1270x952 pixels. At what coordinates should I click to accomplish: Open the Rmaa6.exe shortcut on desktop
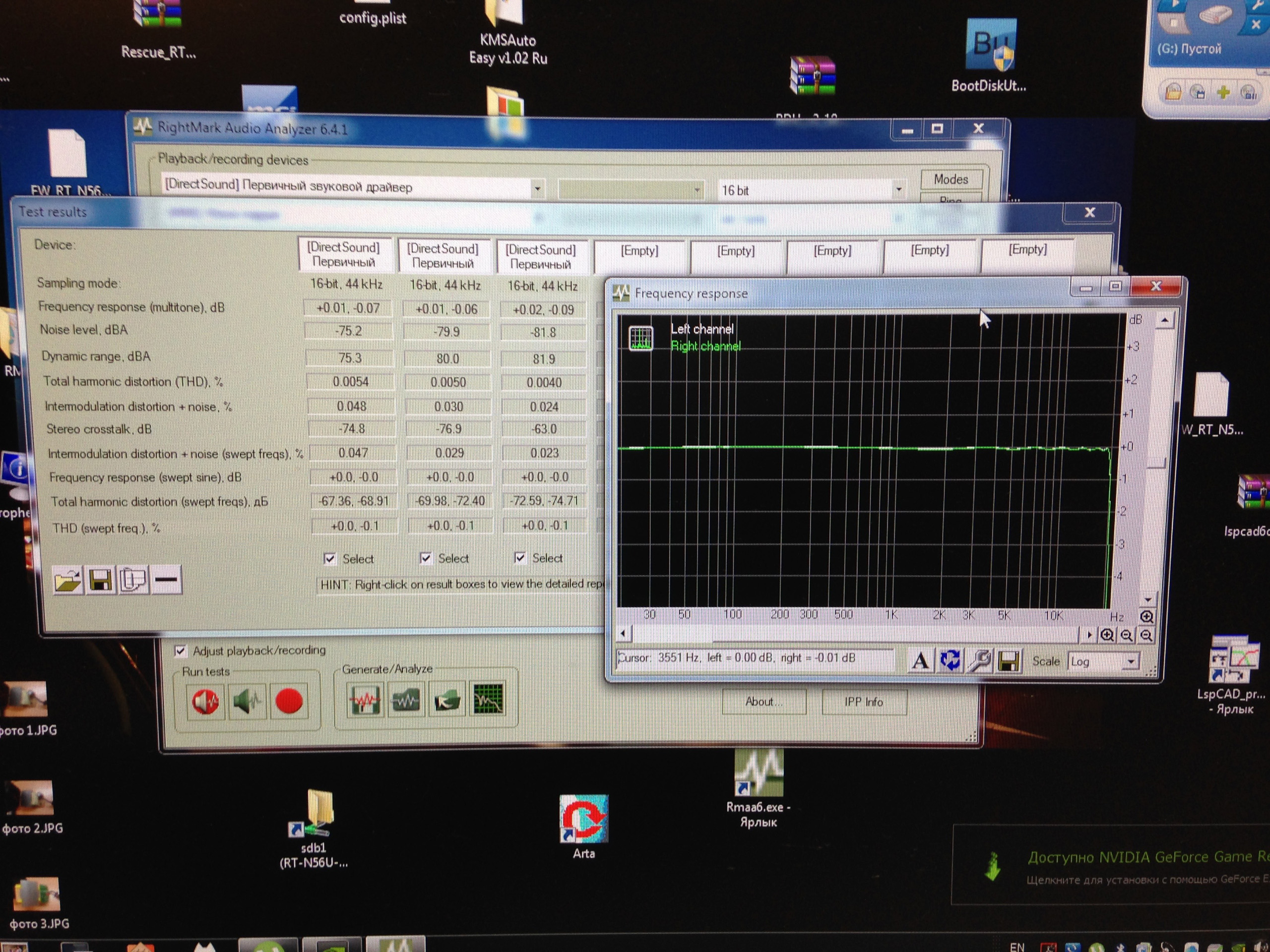(759, 789)
